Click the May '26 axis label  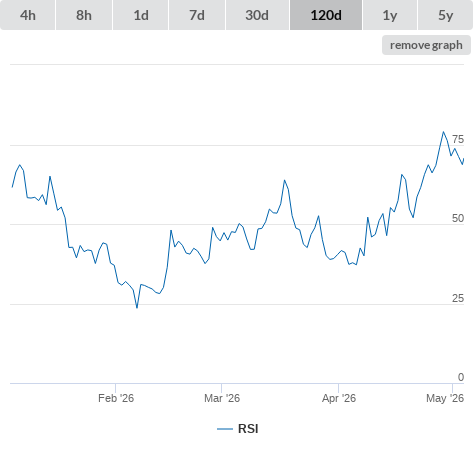[445, 398]
